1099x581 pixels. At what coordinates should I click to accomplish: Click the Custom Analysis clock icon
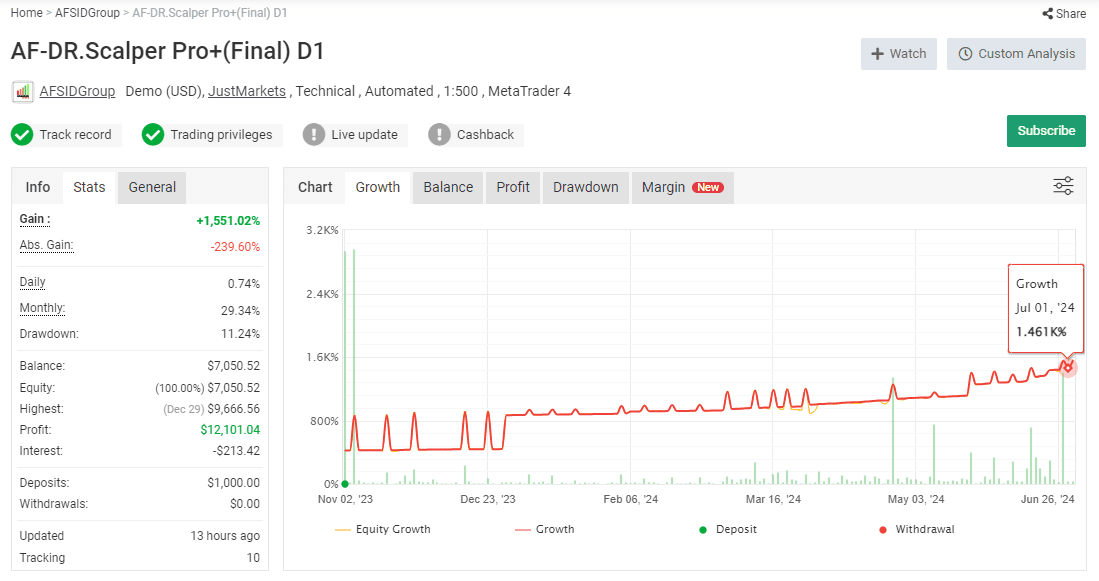tap(965, 54)
